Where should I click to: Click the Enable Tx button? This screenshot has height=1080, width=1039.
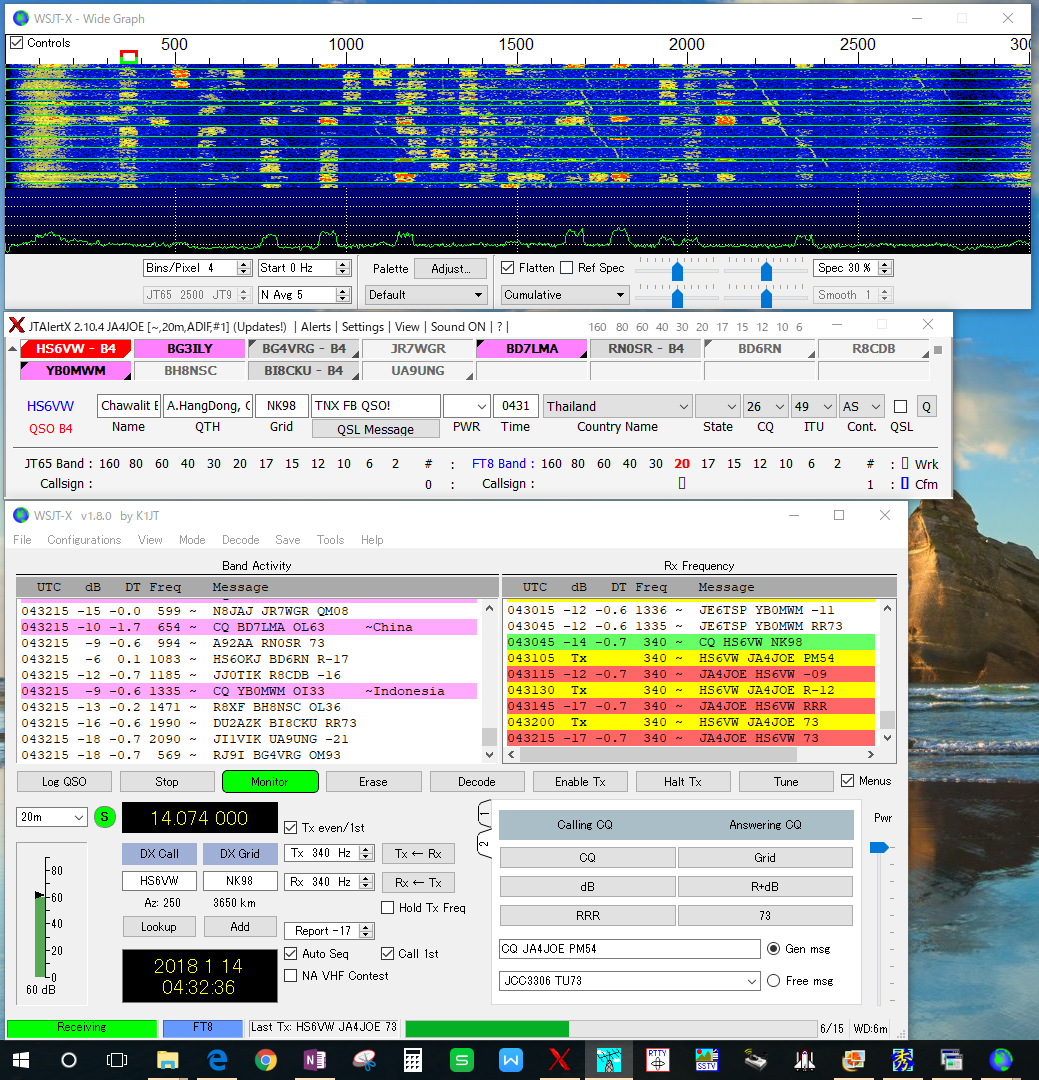[x=580, y=782]
